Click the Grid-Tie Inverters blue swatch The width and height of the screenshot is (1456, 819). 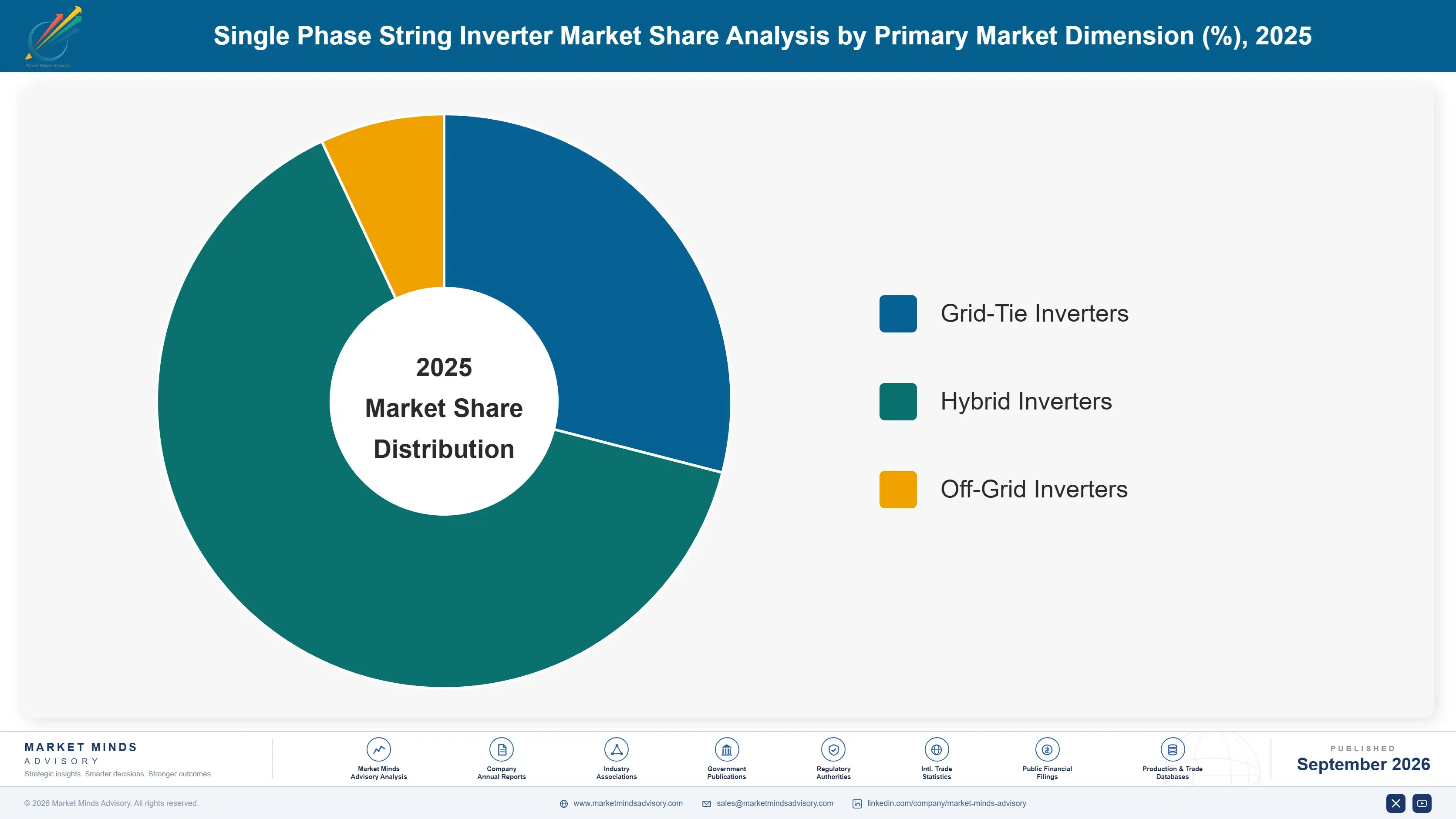(x=897, y=313)
